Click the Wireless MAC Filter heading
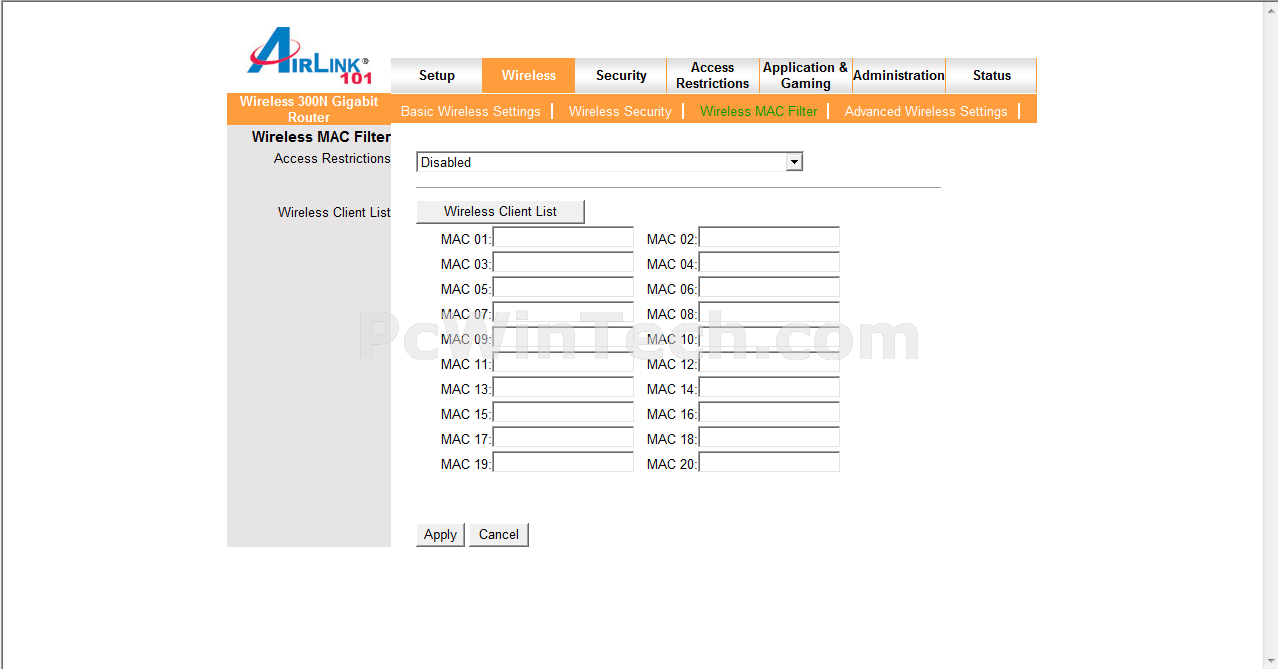The height and width of the screenshot is (669, 1278). tap(321, 137)
